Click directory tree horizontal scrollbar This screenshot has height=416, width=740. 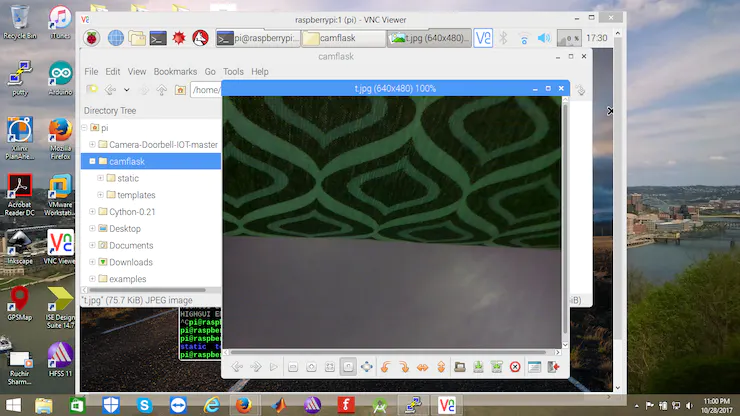point(147,290)
